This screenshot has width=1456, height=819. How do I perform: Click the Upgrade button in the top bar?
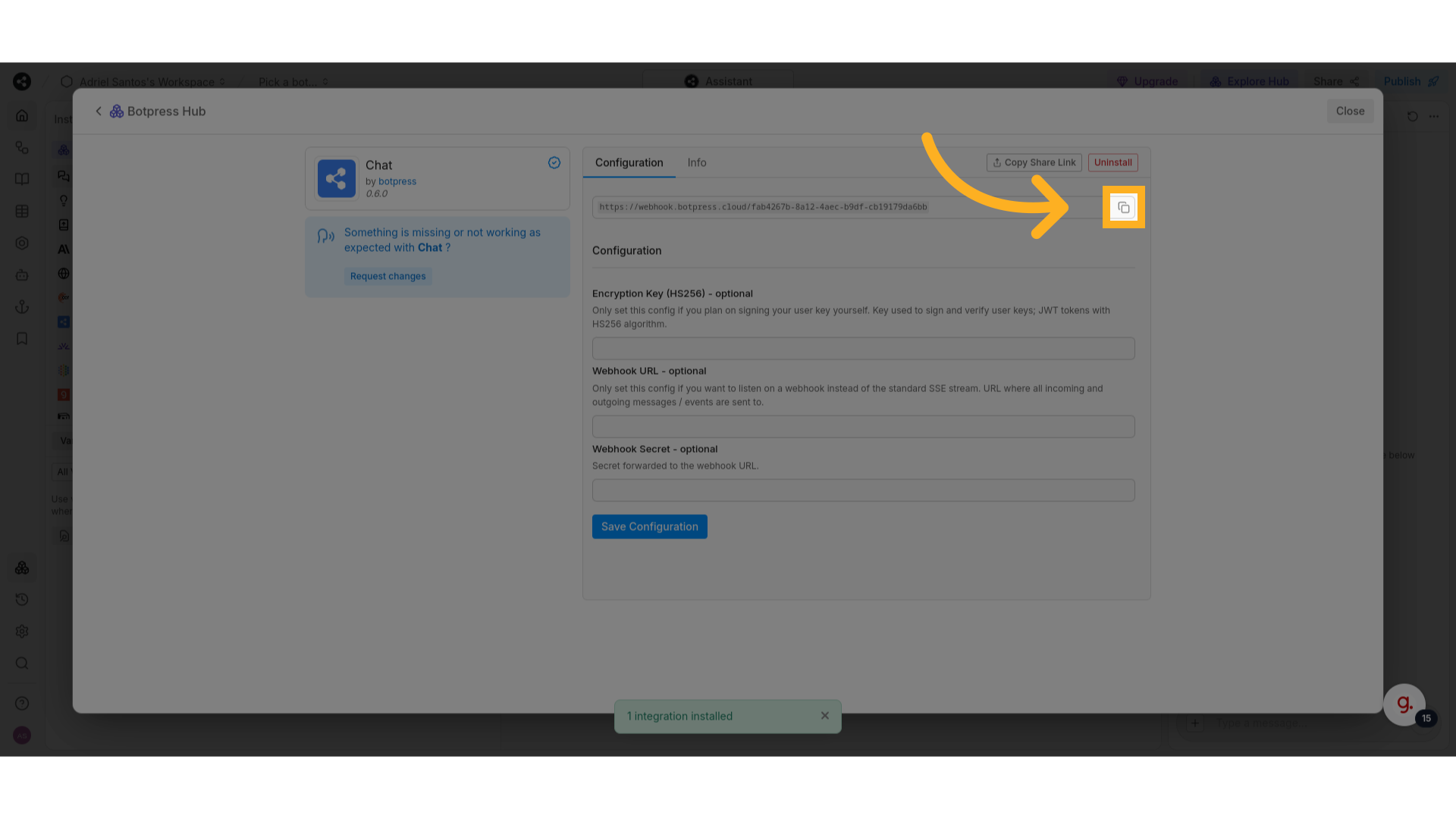point(1147,82)
